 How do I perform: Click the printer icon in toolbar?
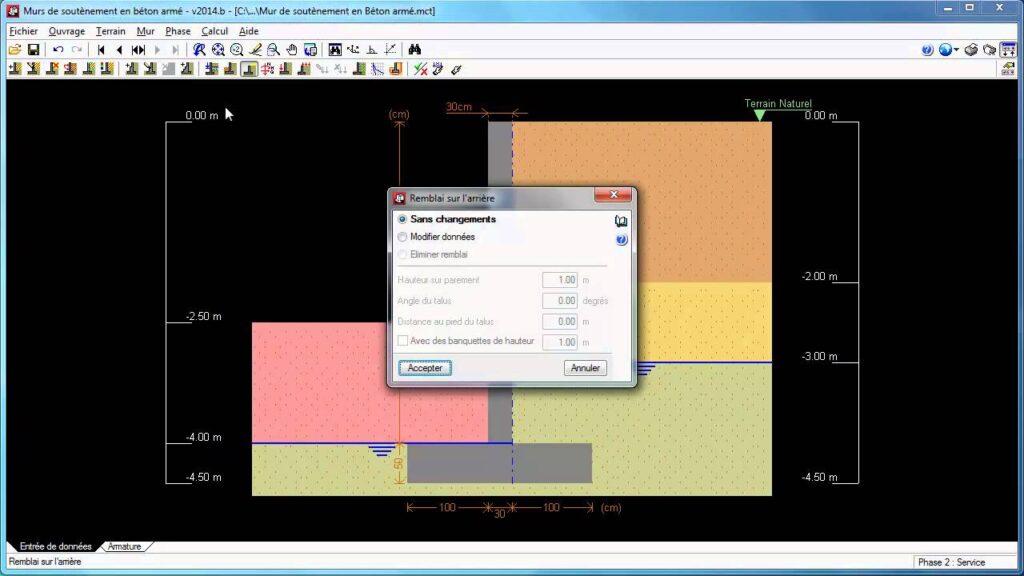[970, 49]
